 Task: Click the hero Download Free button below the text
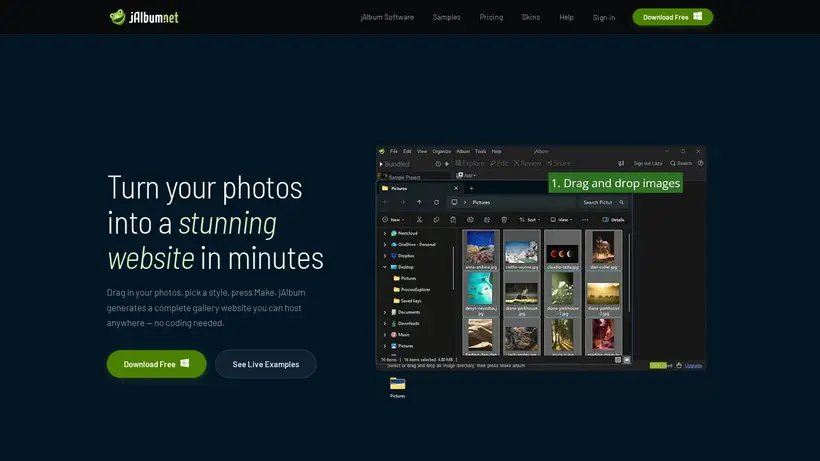(x=156, y=364)
